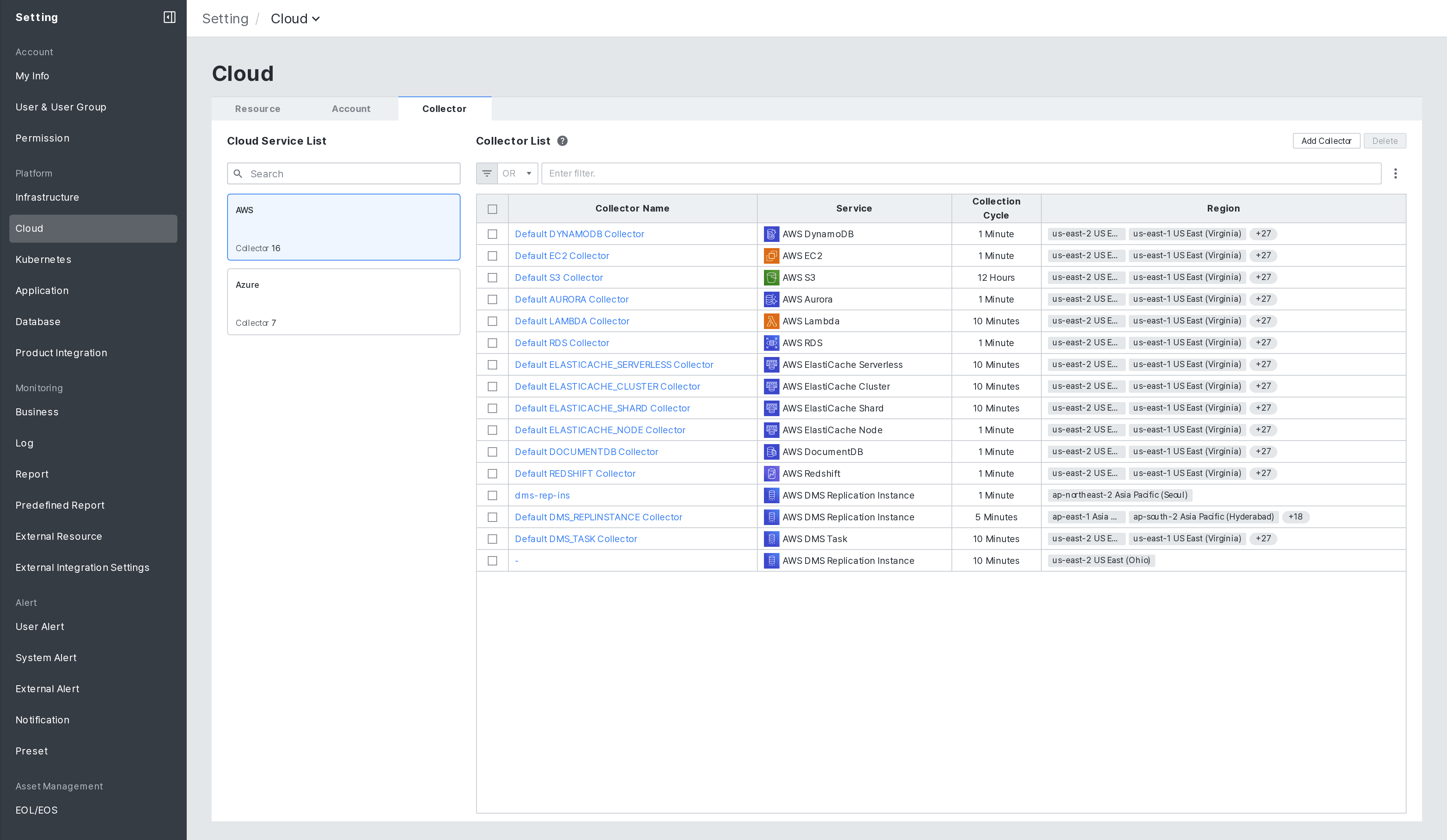Click the AWS S3 service icon
Screen dimensions: 1447x840
771,277
